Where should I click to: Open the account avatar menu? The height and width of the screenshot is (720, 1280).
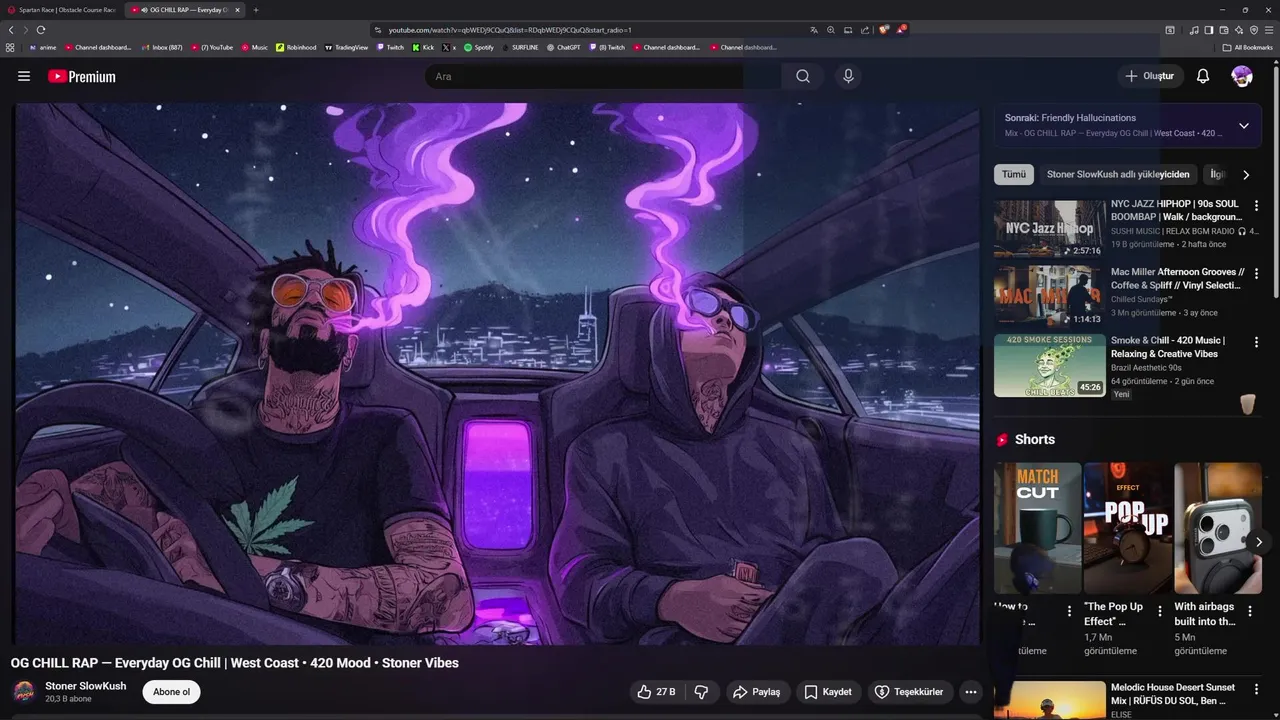tap(1242, 76)
